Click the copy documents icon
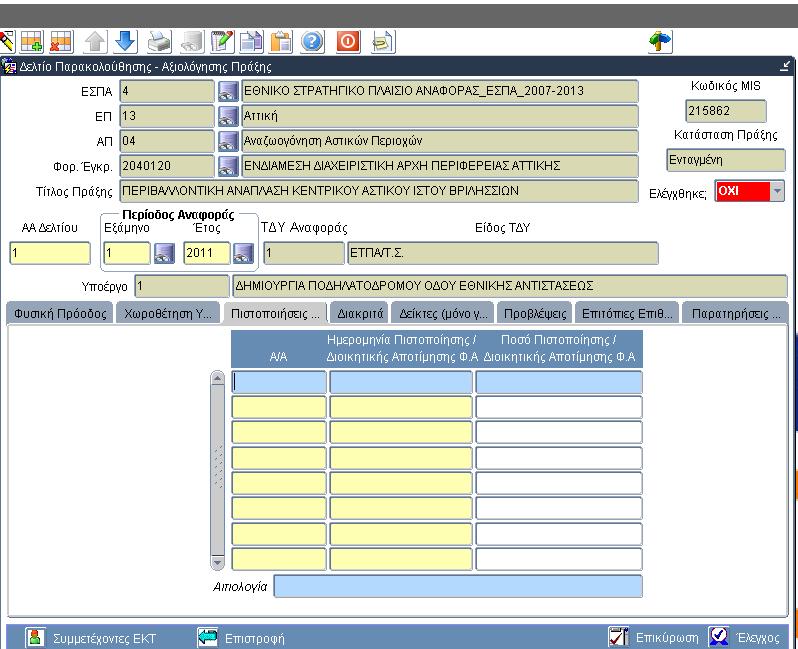Screen dimensions: 798x649 tap(251, 41)
